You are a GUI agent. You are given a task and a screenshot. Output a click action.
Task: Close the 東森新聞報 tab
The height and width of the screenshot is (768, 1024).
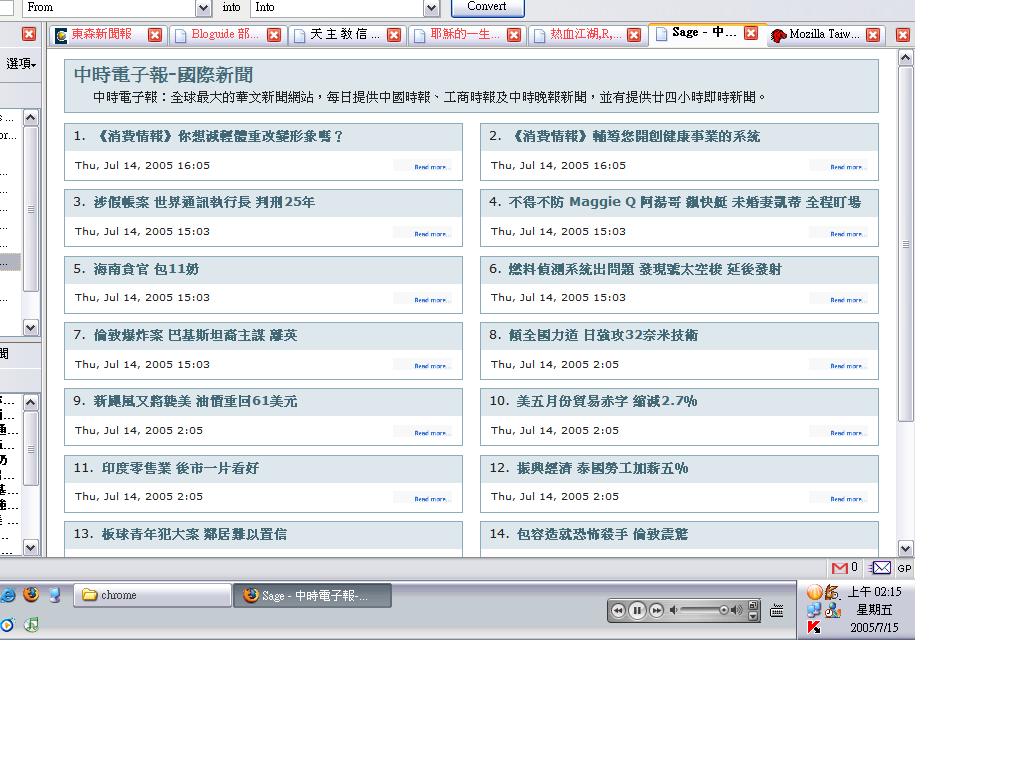154,34
